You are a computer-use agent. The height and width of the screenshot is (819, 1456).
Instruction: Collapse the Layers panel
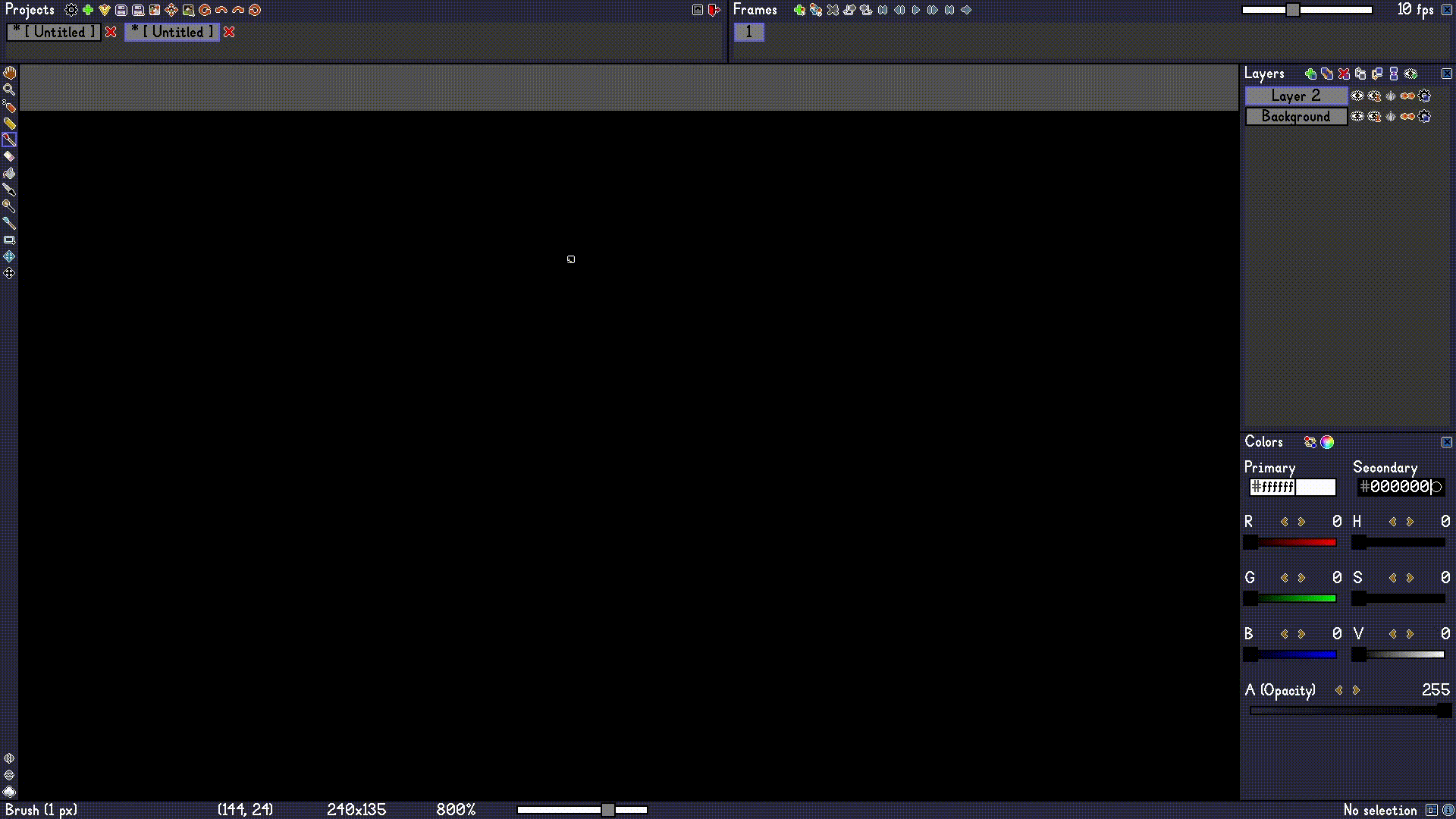coord(1447,74)
